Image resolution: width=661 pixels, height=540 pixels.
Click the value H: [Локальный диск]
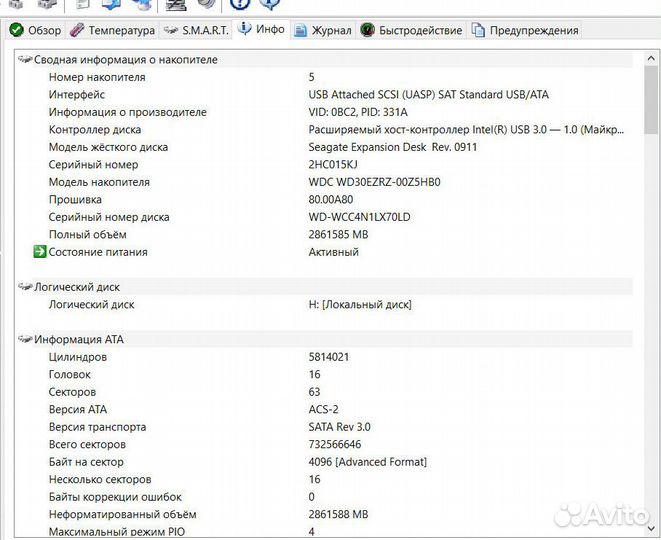(x=360, y=305)
